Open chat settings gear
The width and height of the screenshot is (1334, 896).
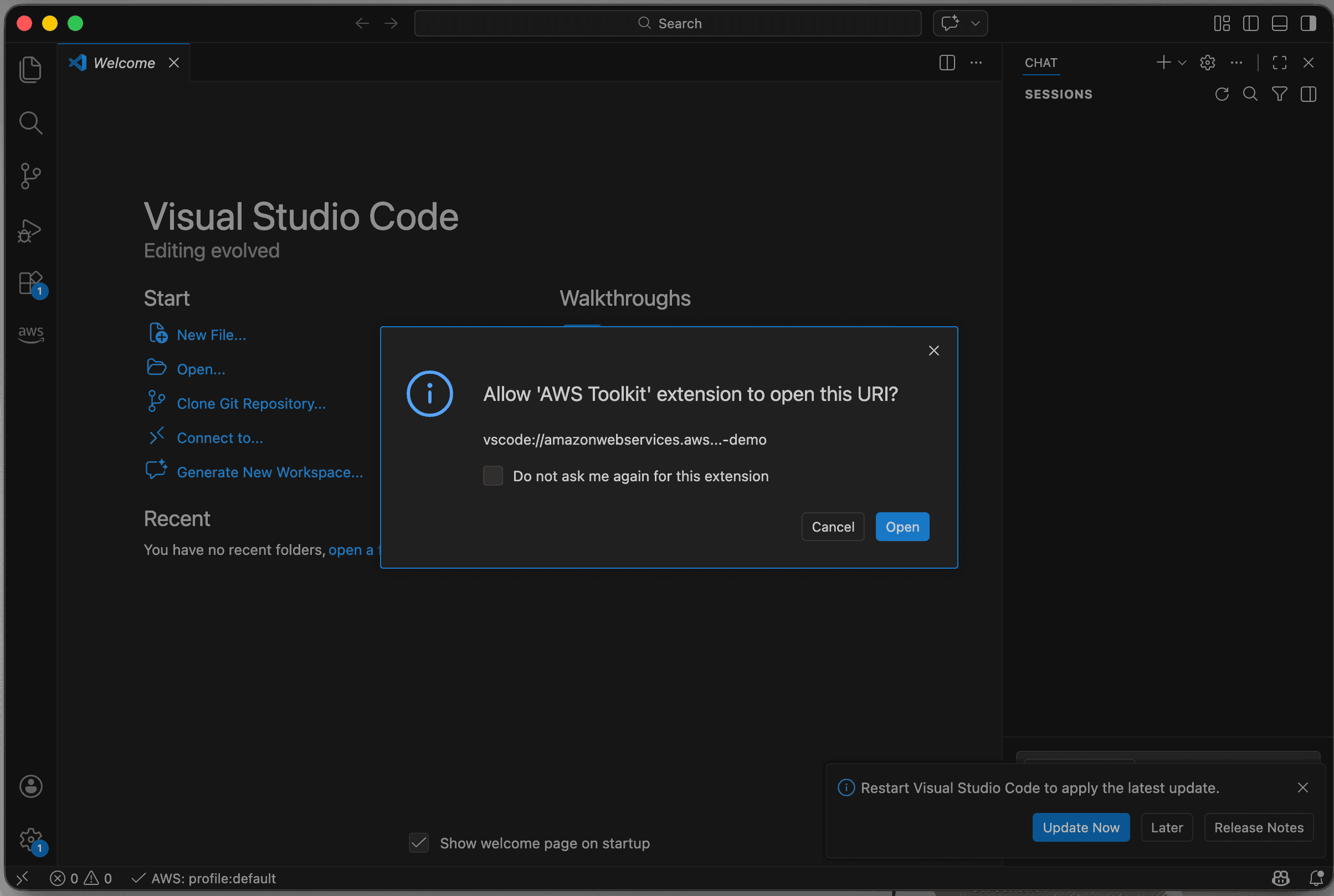click(x=1207, y=62)
